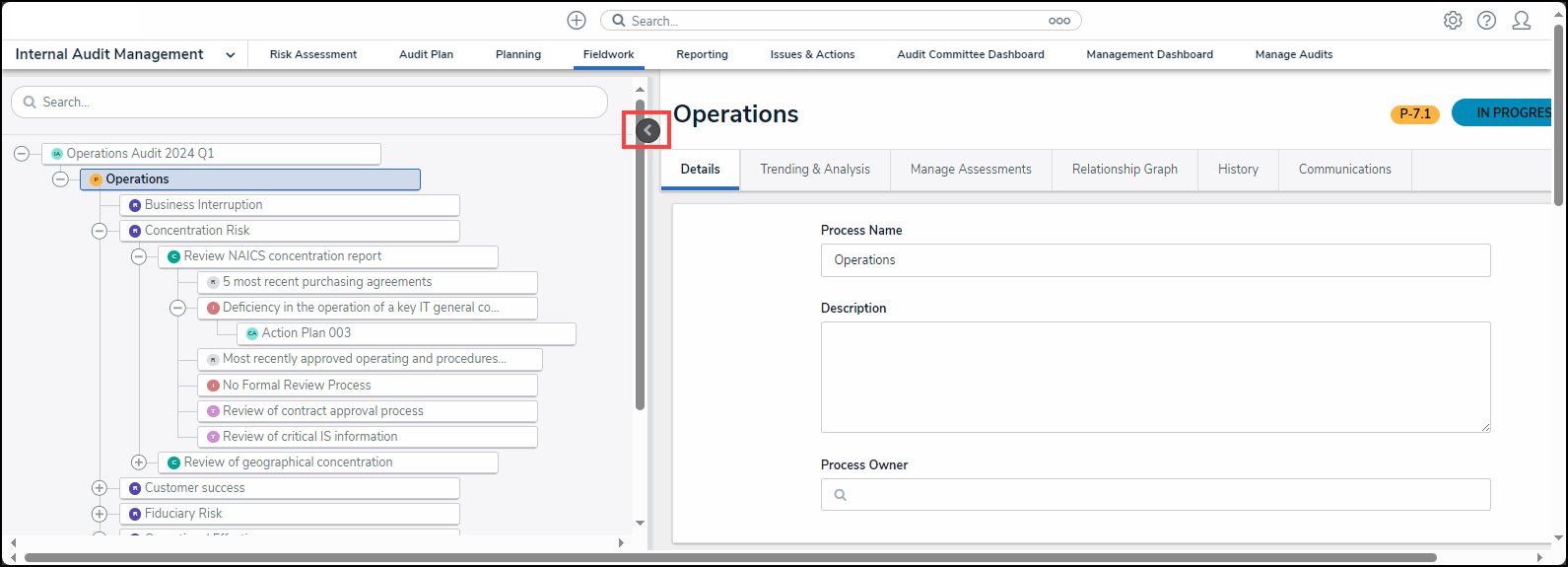Collapse the Concentration Risk branch

100,231
